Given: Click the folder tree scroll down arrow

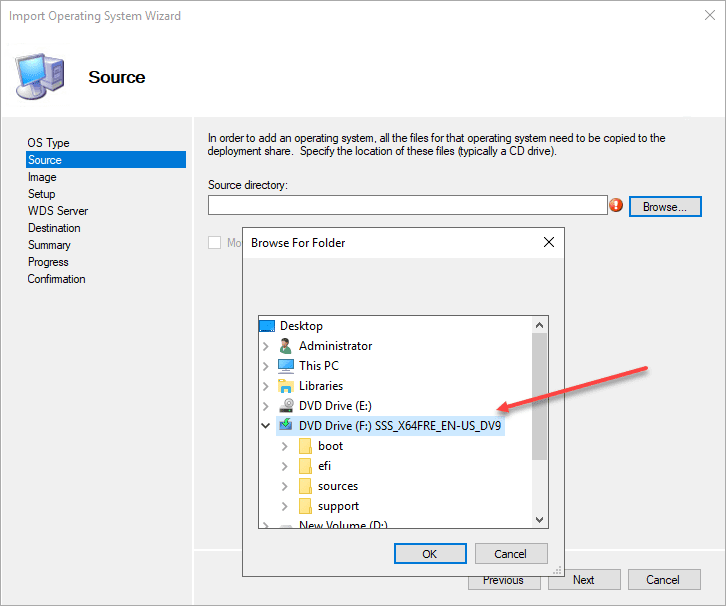Looking at the screenshot, I should (539, 519).
